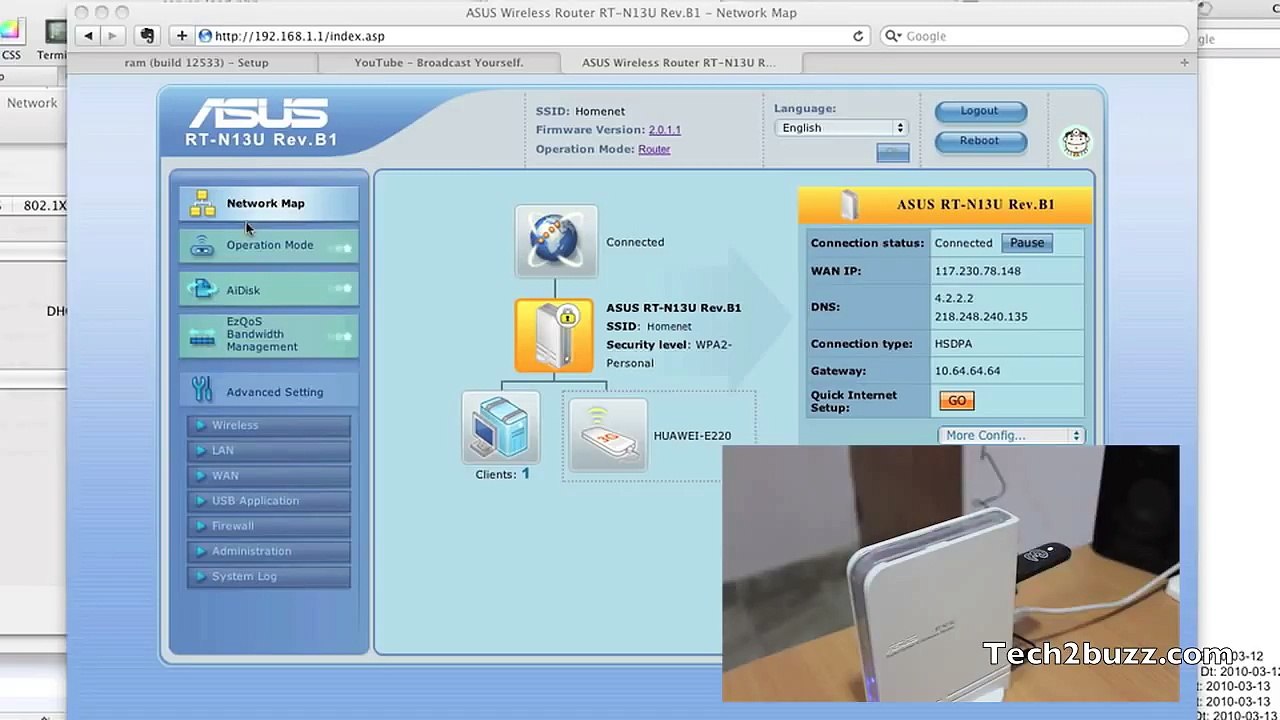Screen dimensions: 1280x720
Task: Select the ASUS router icon with padlock
Action: 555,336
